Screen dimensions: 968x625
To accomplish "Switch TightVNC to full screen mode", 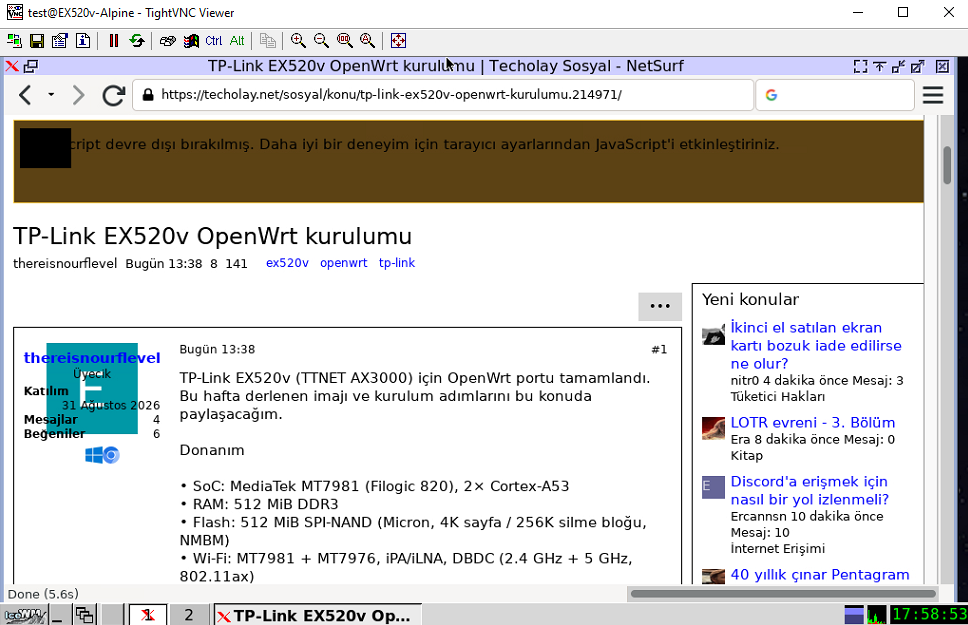I will (x=398, y=41).
